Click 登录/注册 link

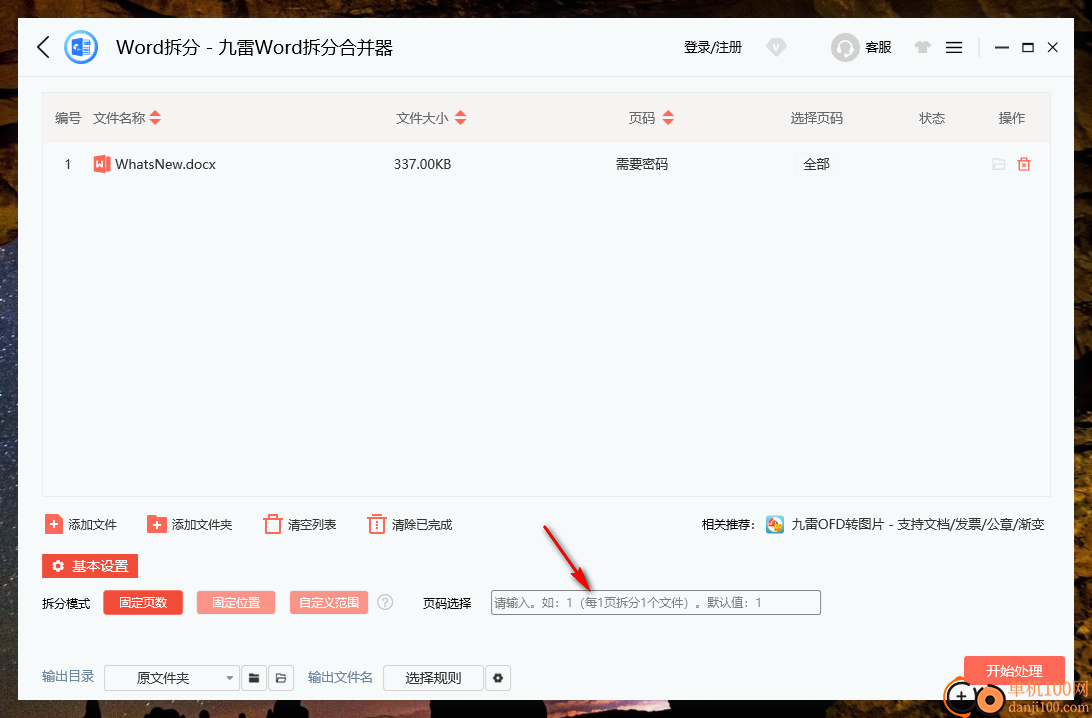tap(712, 47)
